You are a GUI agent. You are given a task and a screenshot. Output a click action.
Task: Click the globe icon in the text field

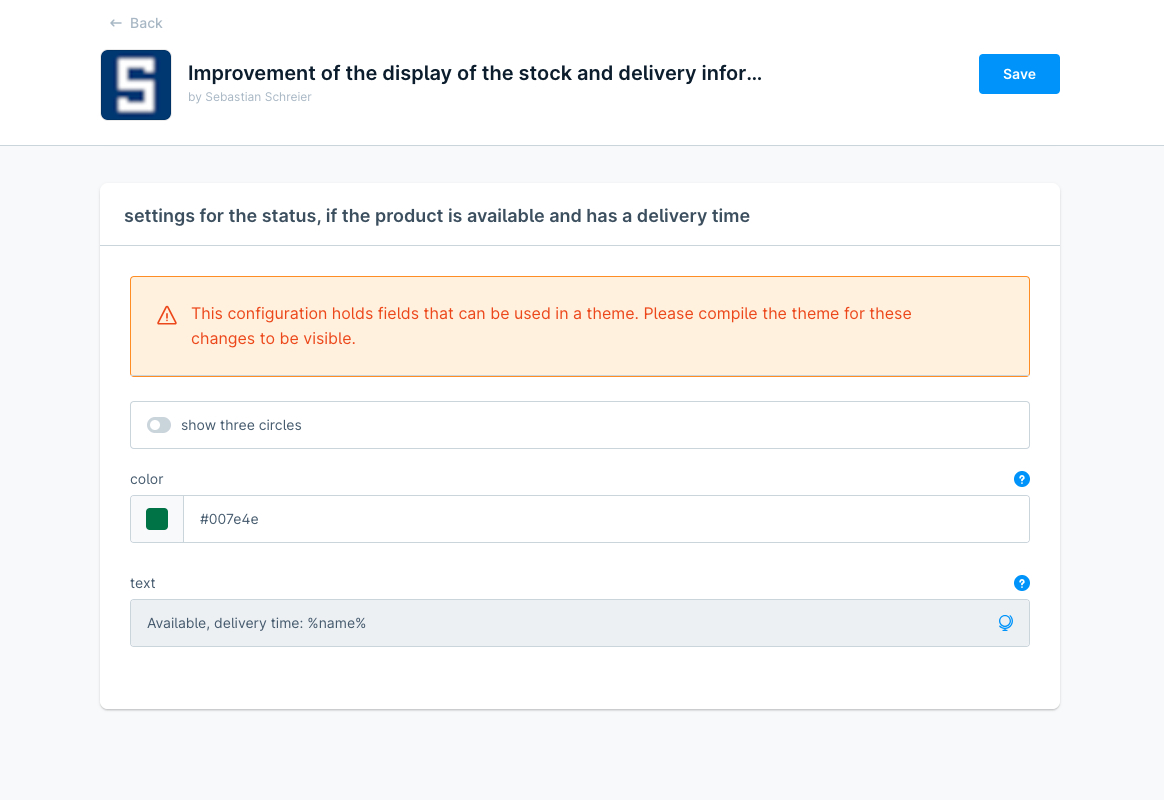point(1005,623)
